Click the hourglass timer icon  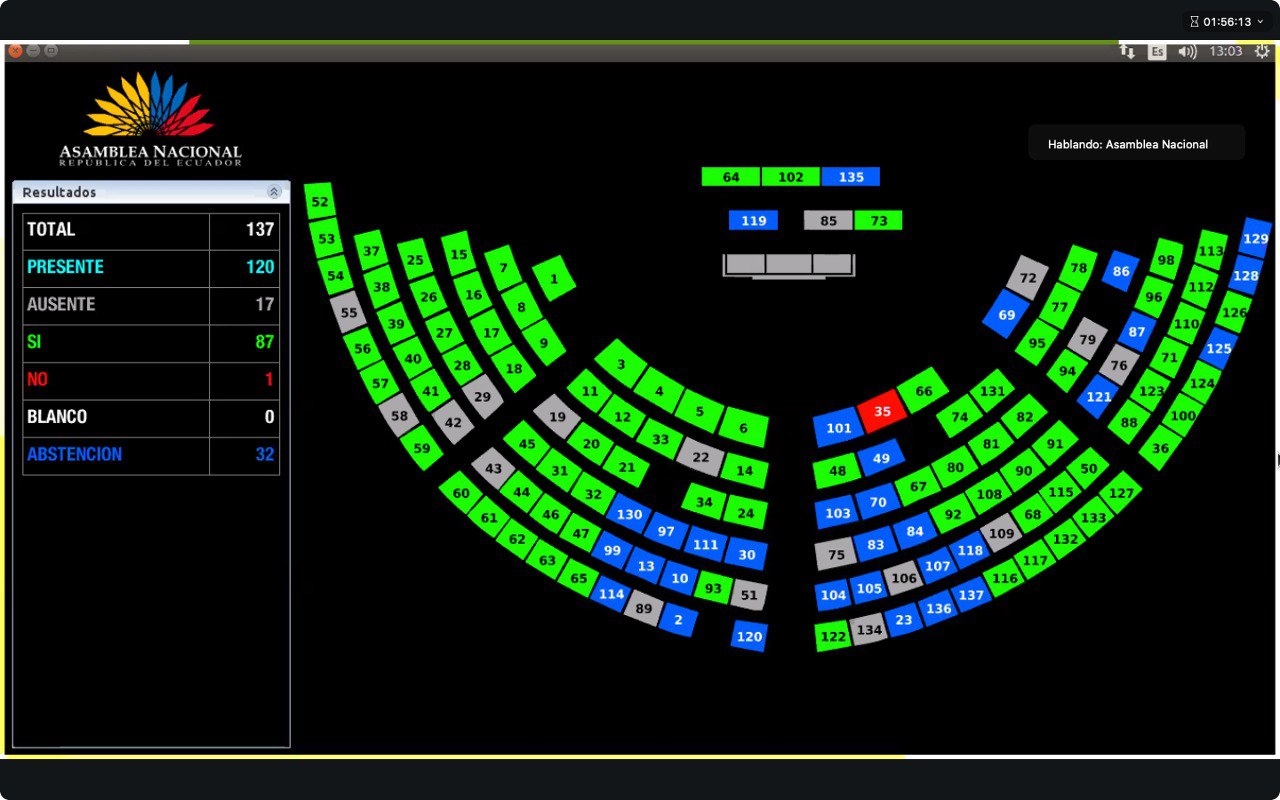(x=1194, y=21)
